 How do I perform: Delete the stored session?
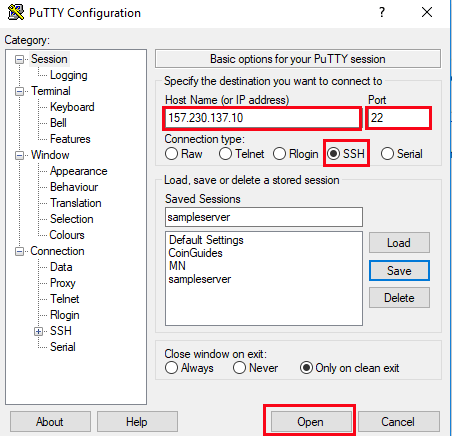click(x=399, y=298)
